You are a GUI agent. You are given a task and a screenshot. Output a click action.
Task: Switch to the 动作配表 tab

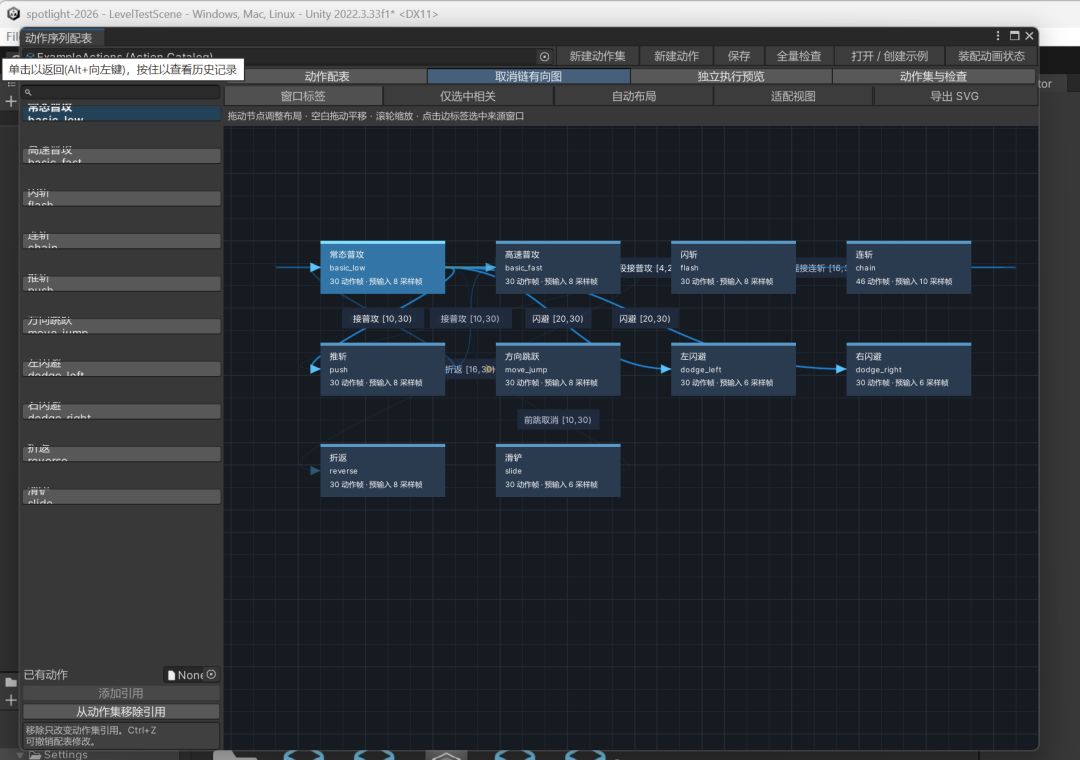[326, 76]
